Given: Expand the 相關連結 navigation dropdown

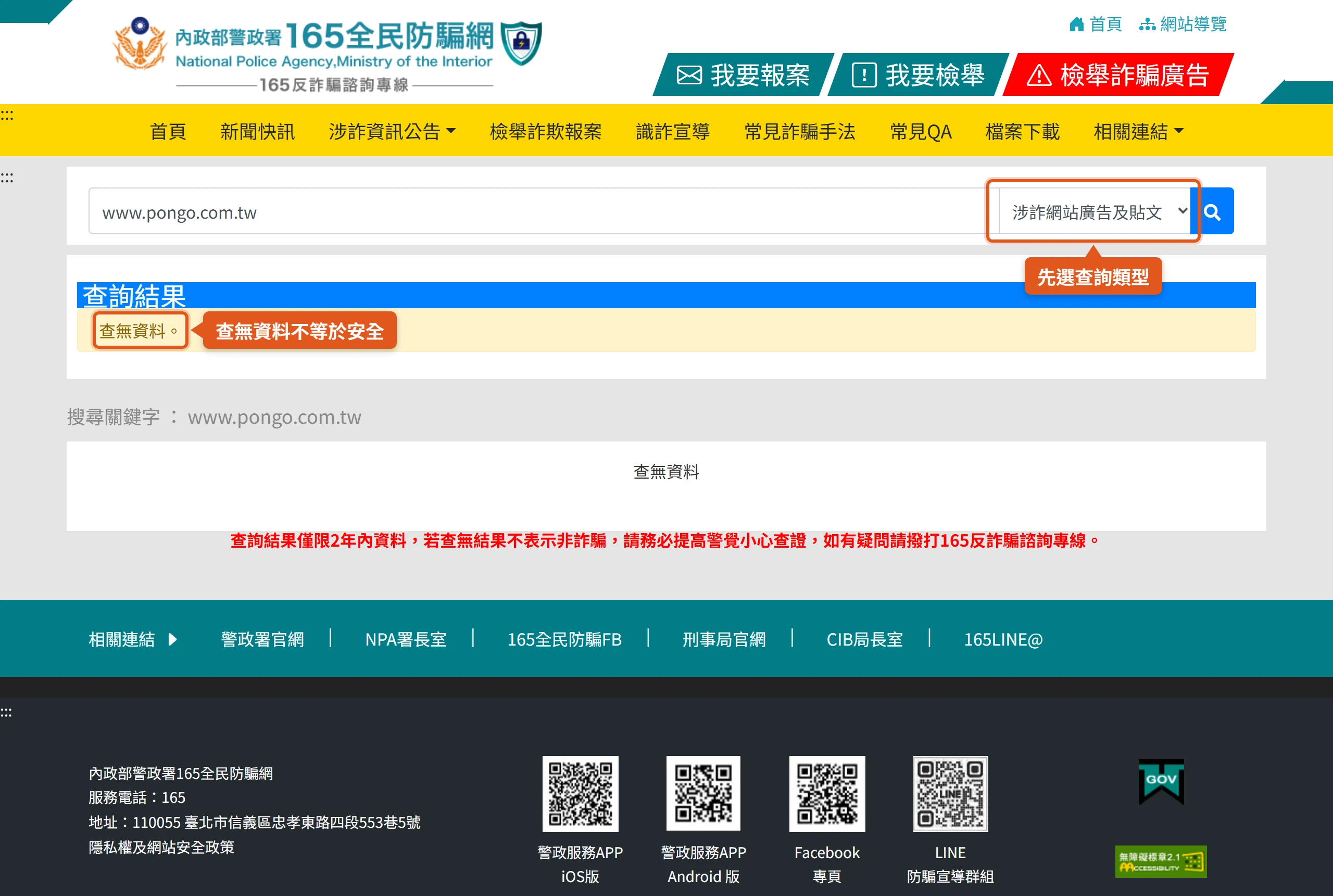Looking at the screenshot, I should click(x=1138, y=132).
